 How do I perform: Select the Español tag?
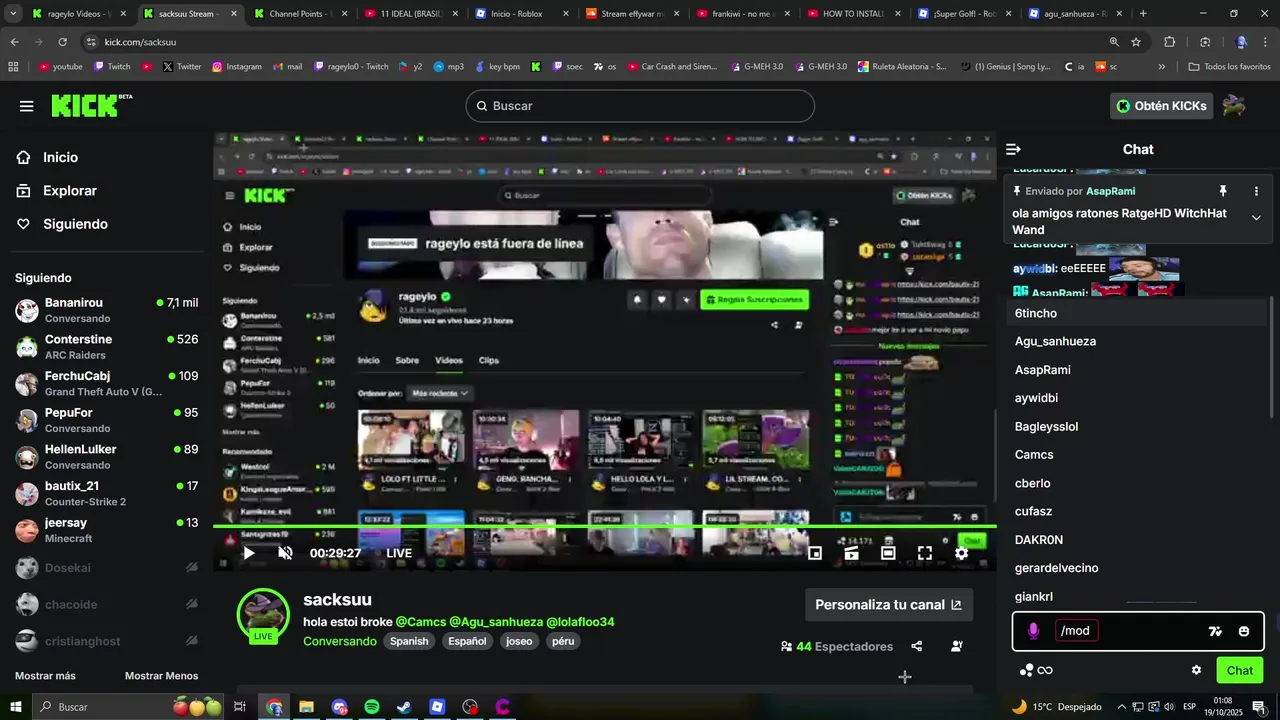coord(467,641)
